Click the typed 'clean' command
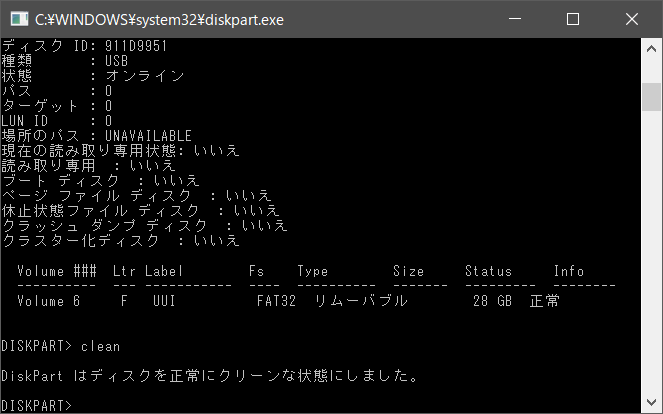The height and width of the screenshot is (414, 663). 100,346
